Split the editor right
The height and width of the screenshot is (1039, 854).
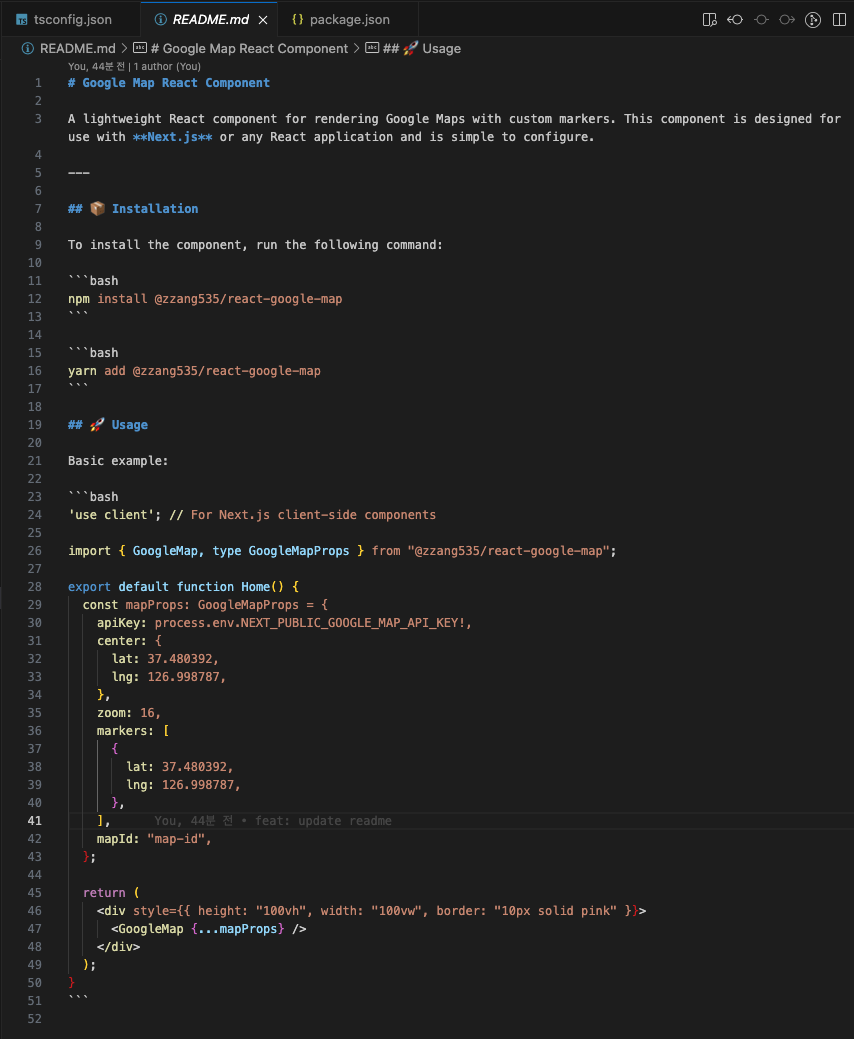(839, 20)
